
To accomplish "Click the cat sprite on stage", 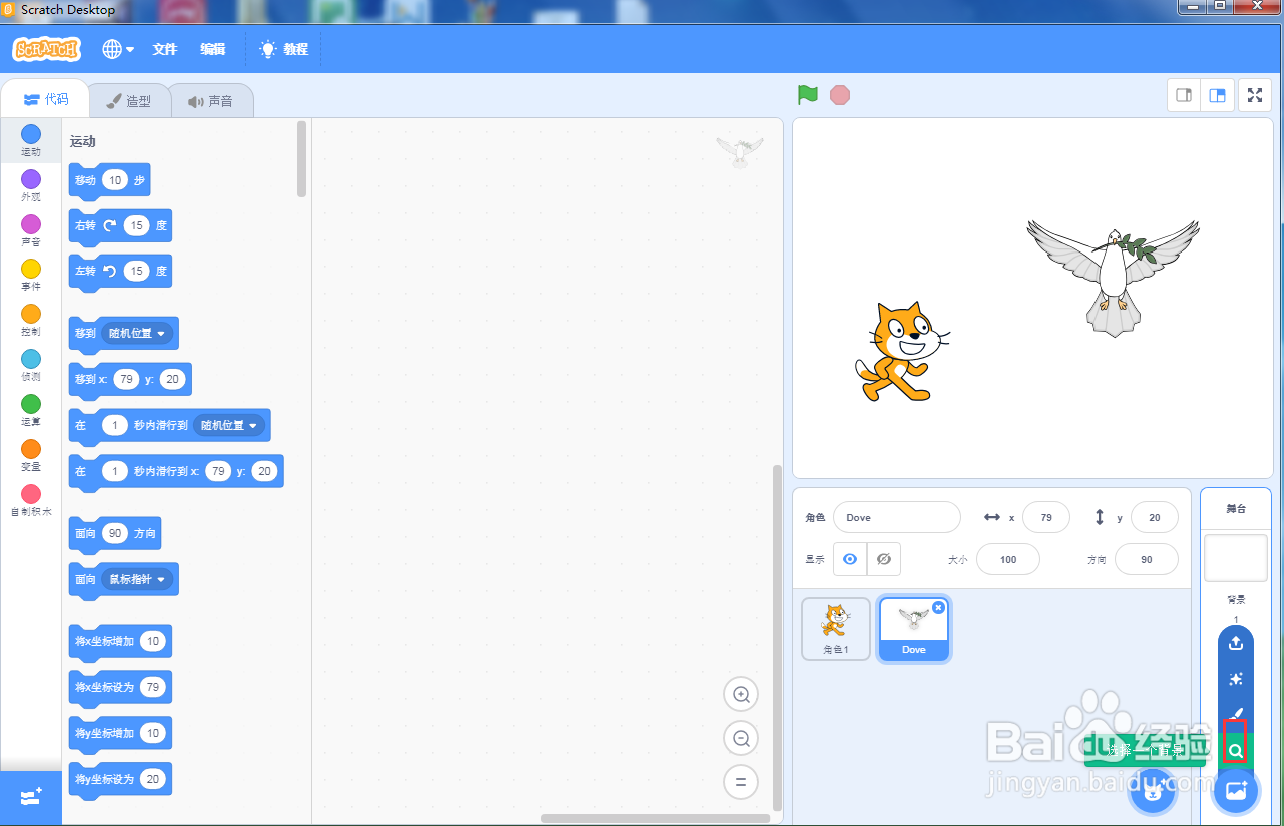I will [x=902, y=352].
